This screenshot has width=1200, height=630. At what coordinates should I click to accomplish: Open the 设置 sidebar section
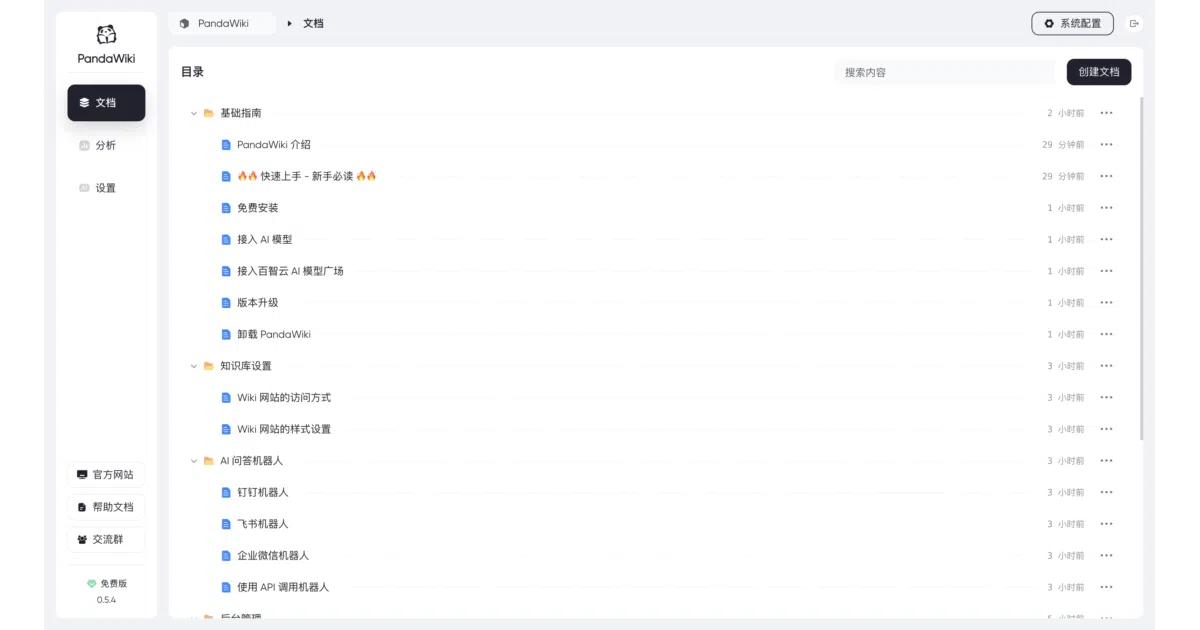tap(106, 188)
